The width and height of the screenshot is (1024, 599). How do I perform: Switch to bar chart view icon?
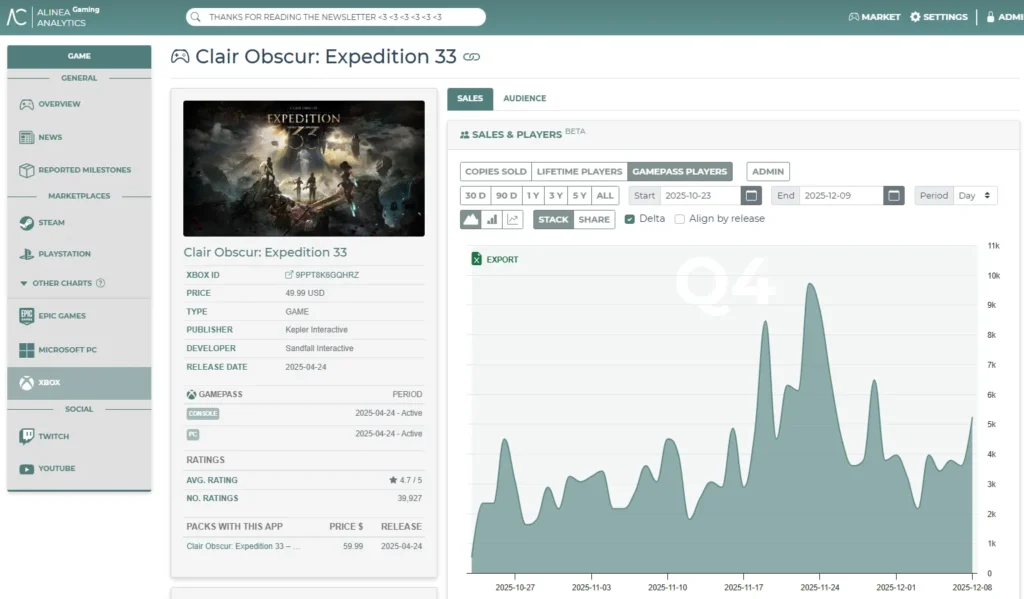coord(492,219)
